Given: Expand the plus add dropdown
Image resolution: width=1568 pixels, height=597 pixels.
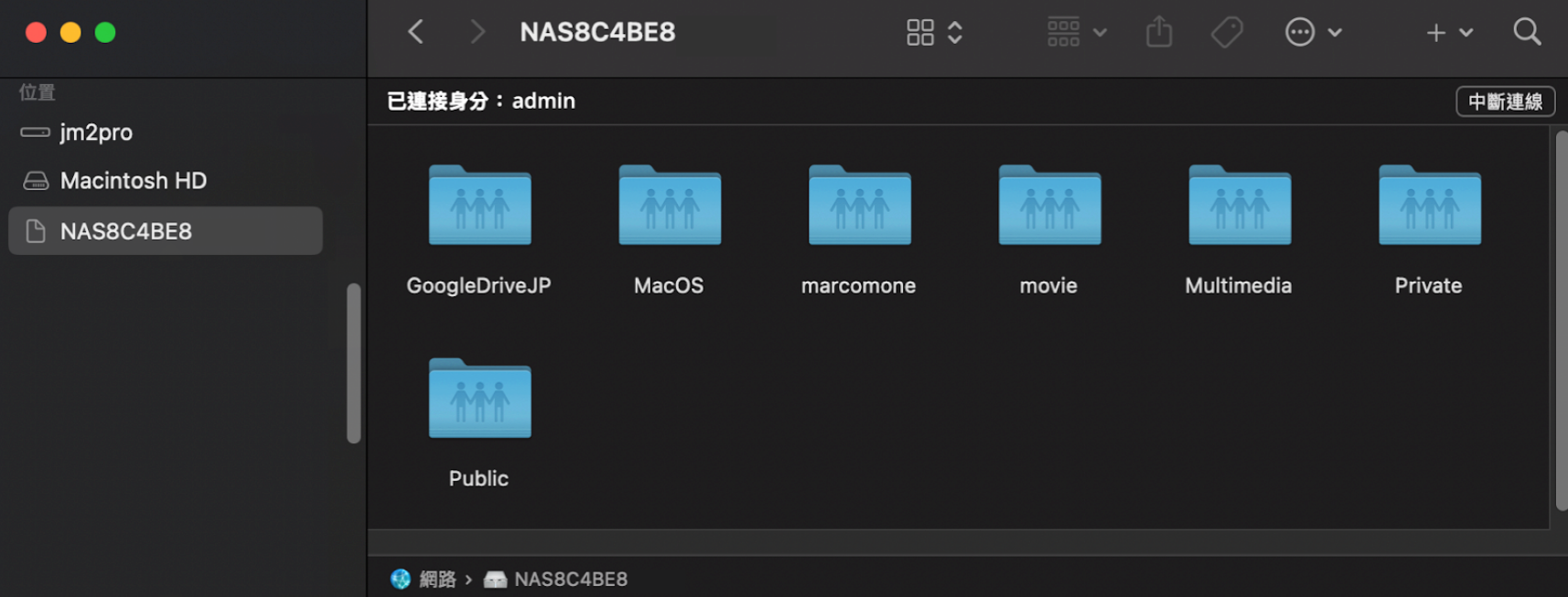Looking at the screenshot, I should click(x=1449, y=33).
